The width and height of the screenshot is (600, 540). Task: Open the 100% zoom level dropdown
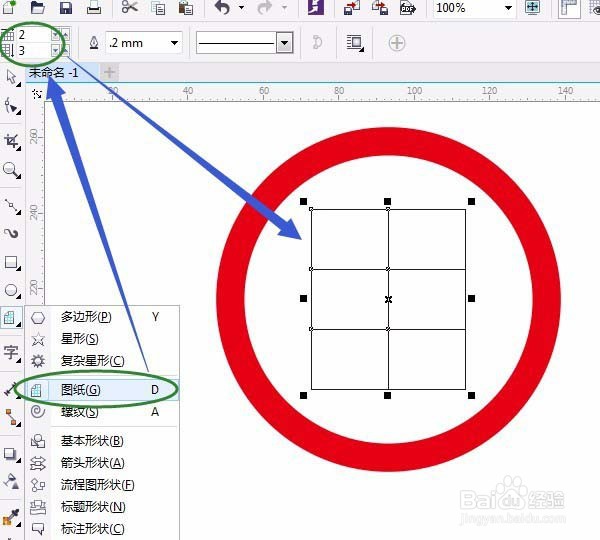(x=508, y=8)
